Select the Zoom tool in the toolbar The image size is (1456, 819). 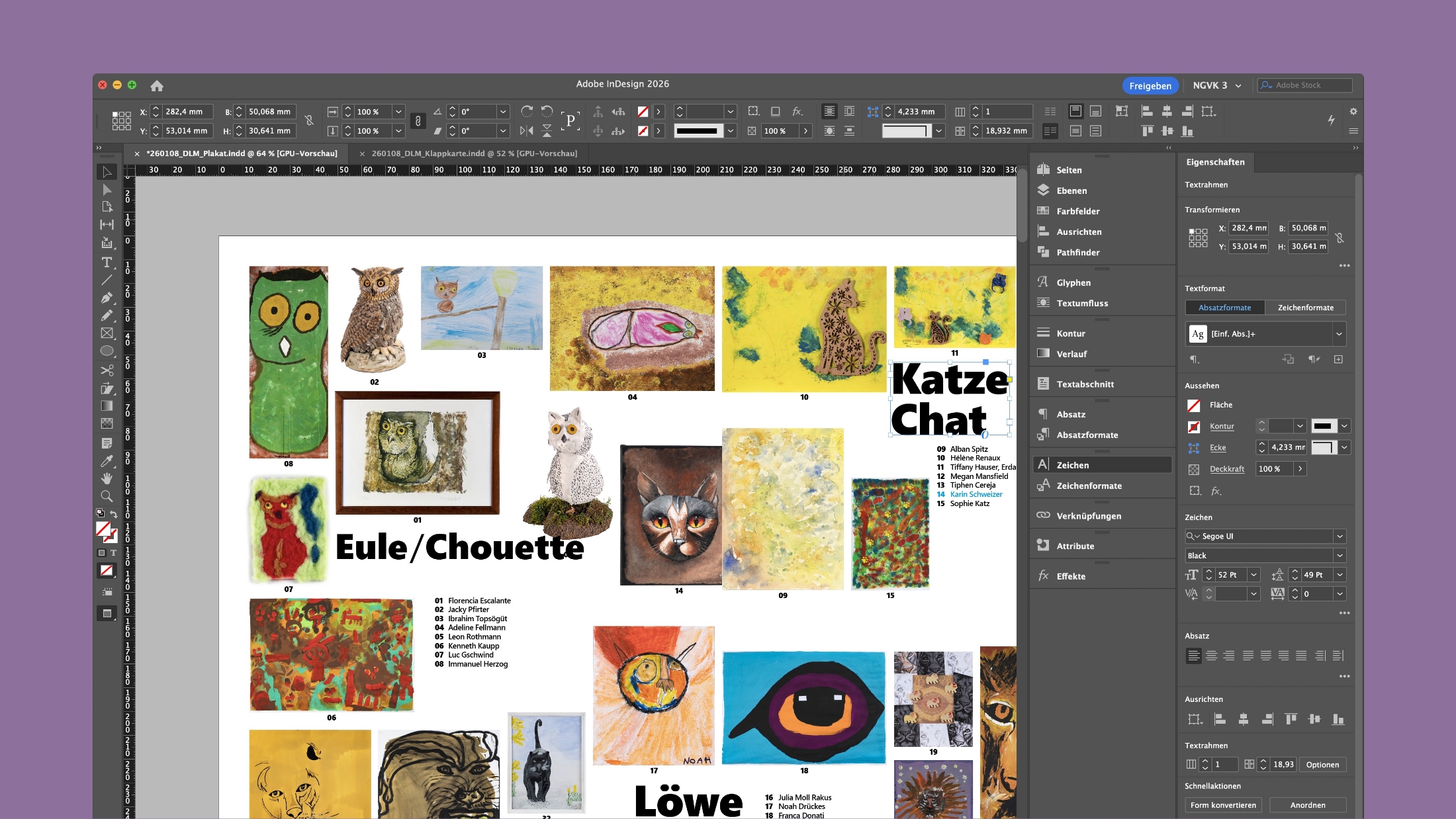107,496
